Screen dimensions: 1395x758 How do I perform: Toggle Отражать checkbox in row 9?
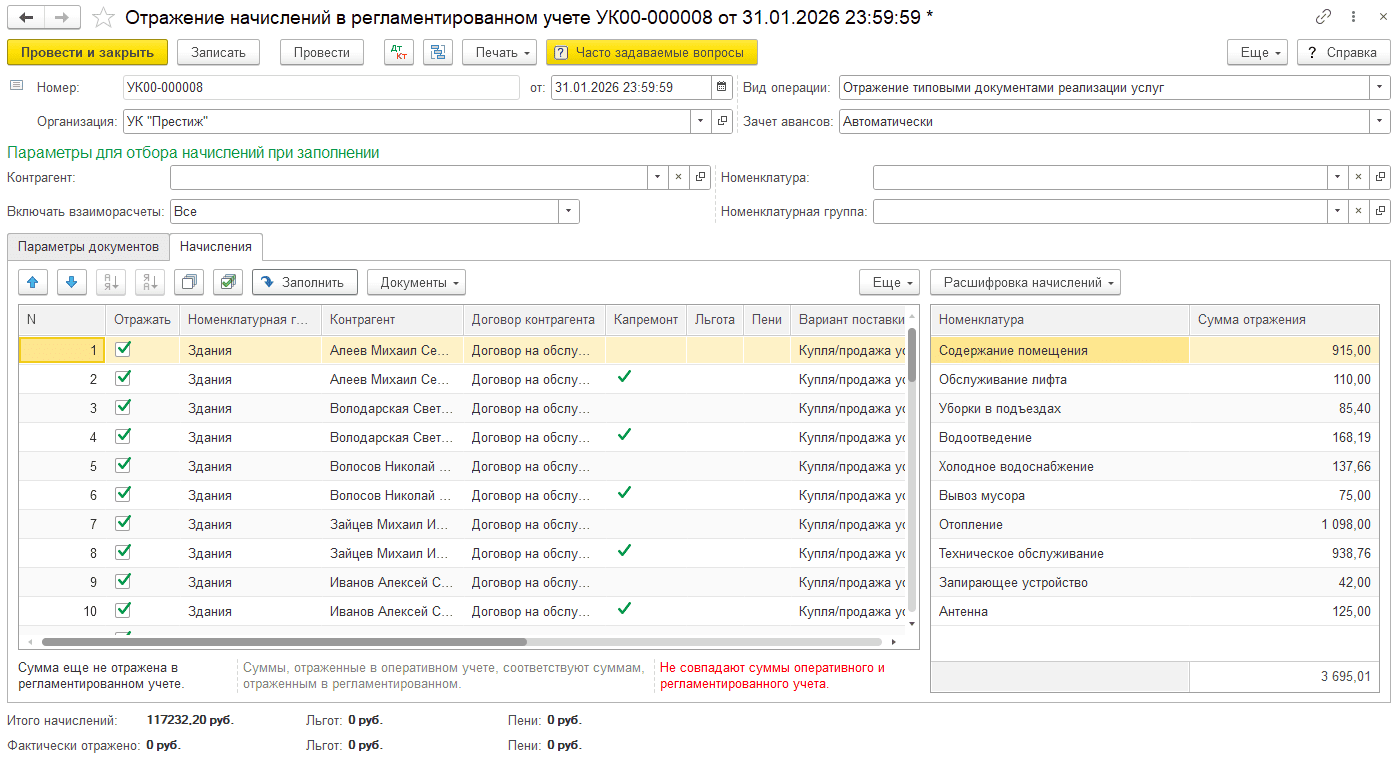click(123, 582)
